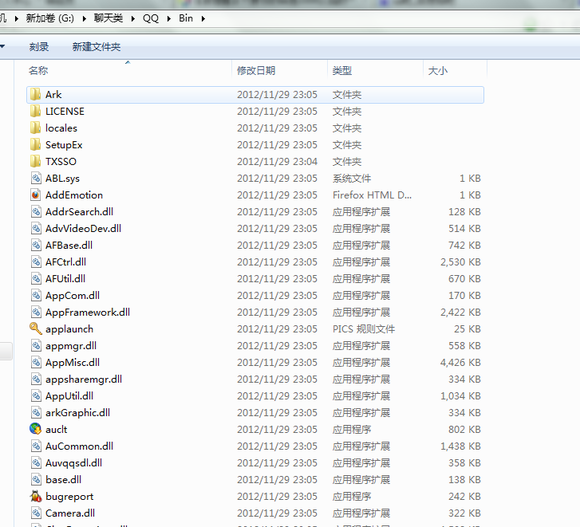
Task: Go to 新加卷 (G:) in address bar
Action: [x=50, y=18]
